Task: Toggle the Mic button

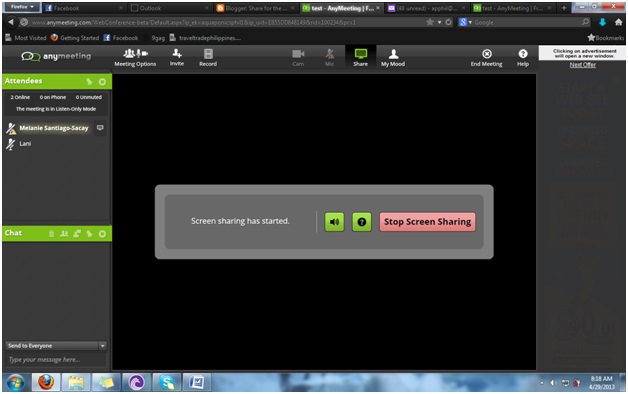Action: [x=329, y=58]
